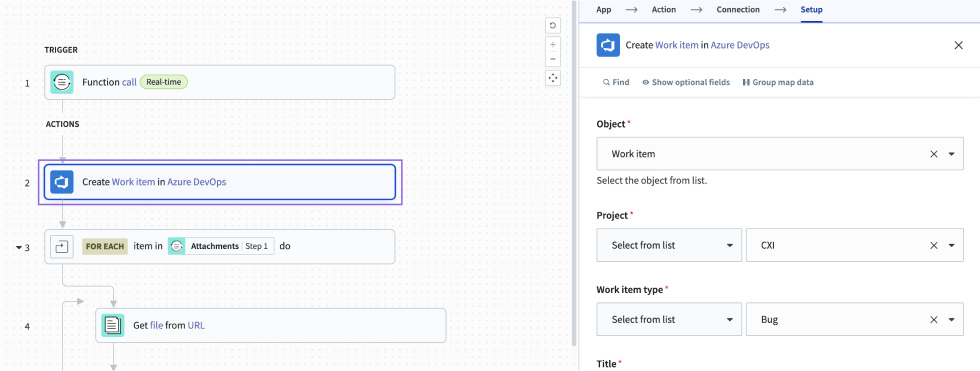The image size is (980, 371).
Task: Click Group map data
Action: (778, 82)
